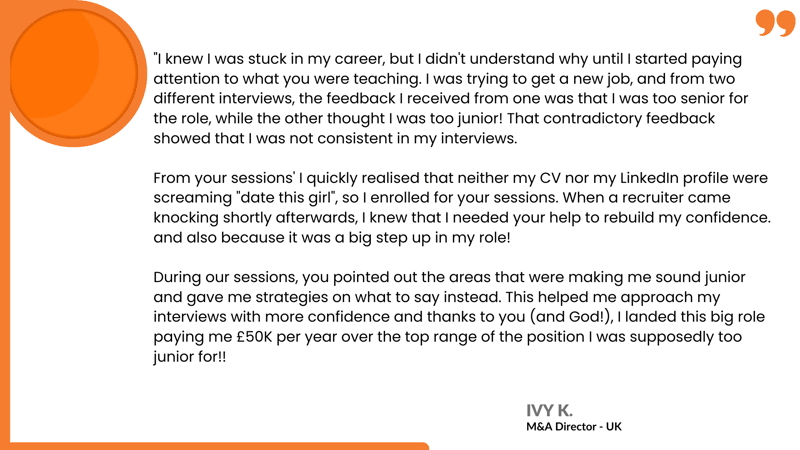Click the M&A Director - UK title
800x450 pixels.
point(574,426)
